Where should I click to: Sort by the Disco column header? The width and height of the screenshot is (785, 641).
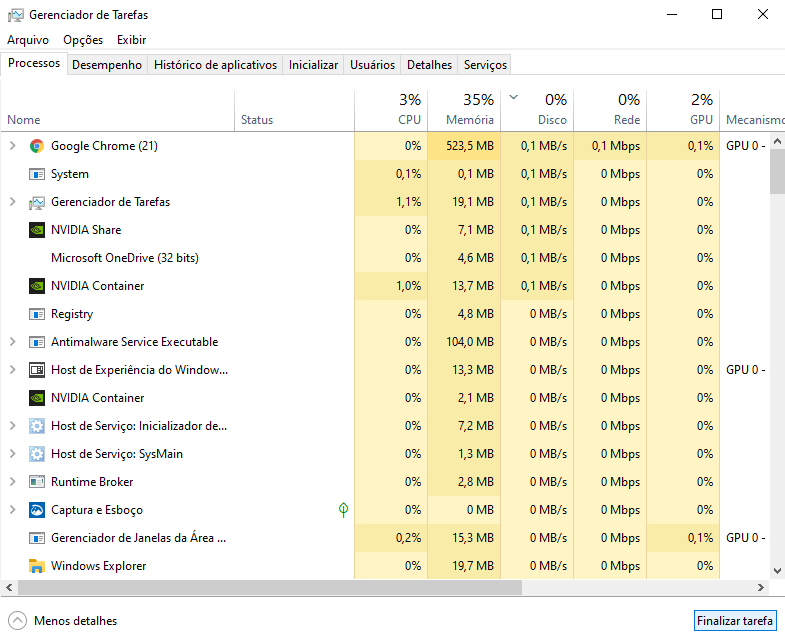coord(537,111)
